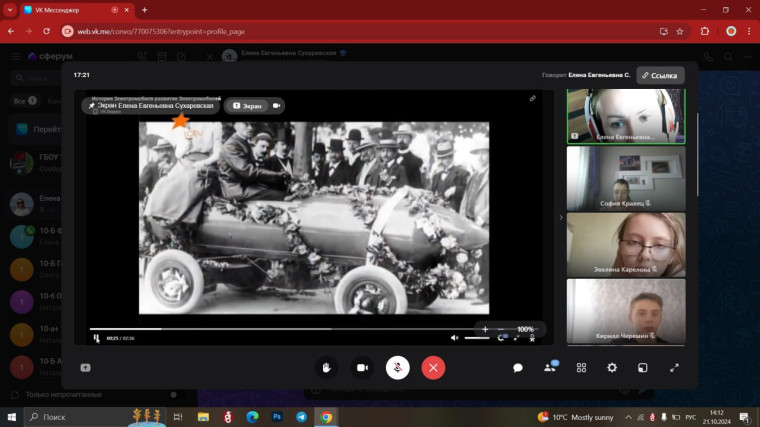The width and height of the screenshot is (760, 427).
Task: Open the Chrome profile avatar
Action: tap(731, 32)
